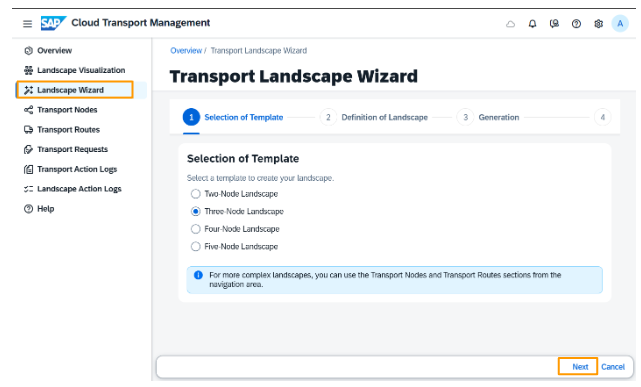This screenshot has width=641, height=387.
Task: Click the Overview icon in sidebar
Action: click(28, 51)
